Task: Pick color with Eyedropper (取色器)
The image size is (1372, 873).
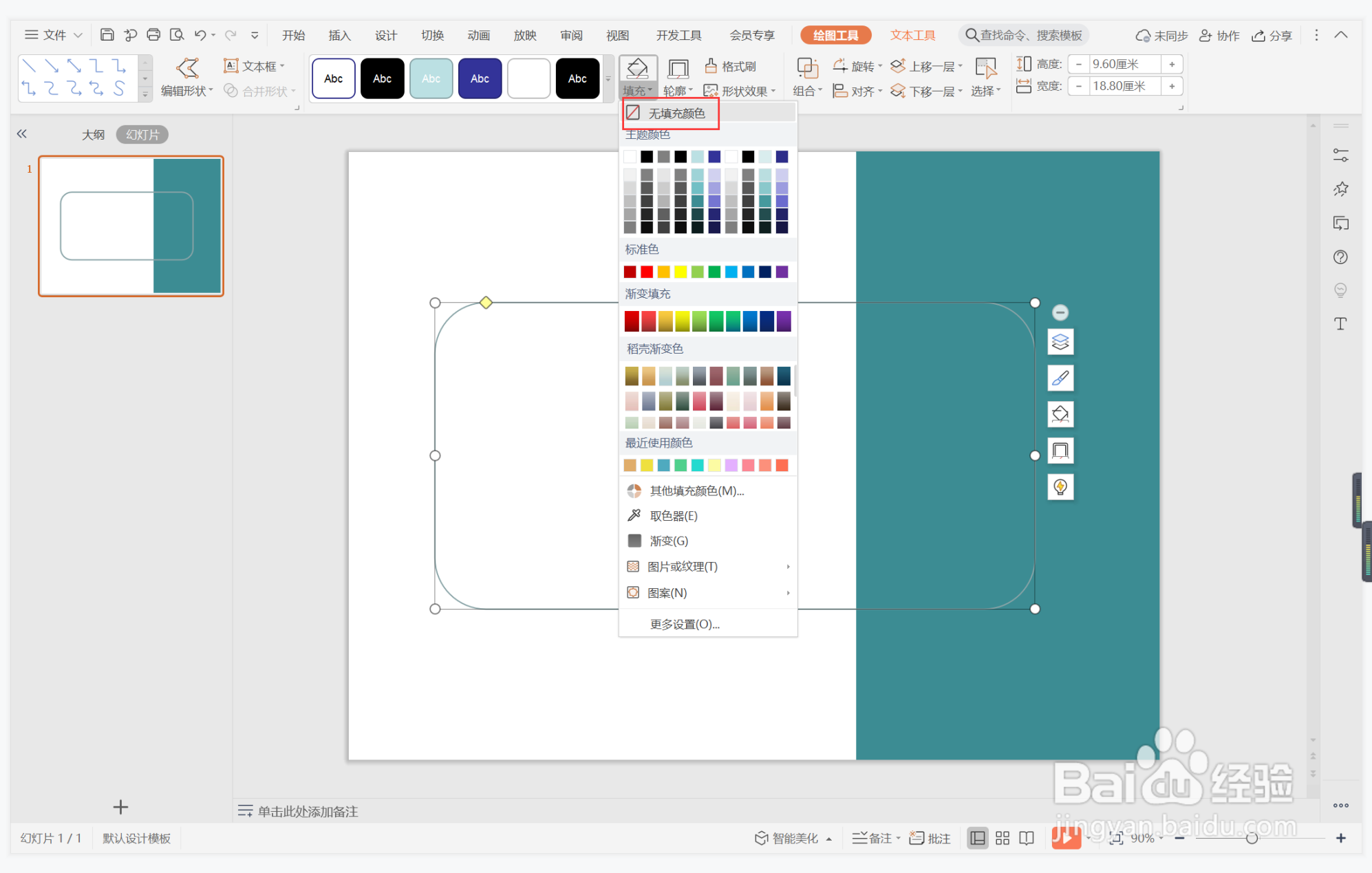Action: pos(673,516)
